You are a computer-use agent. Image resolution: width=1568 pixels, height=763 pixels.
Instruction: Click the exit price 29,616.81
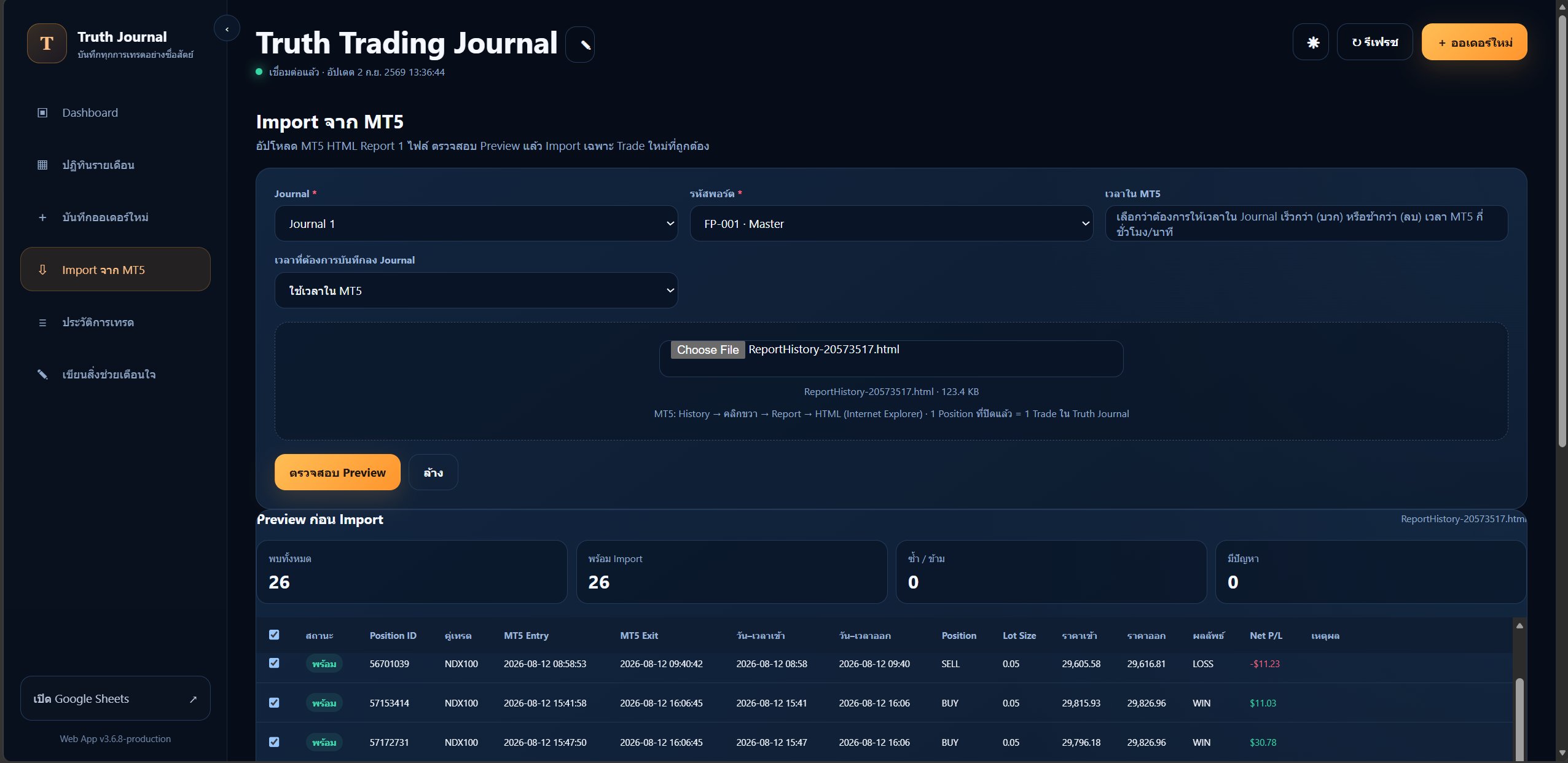click(x=1147, y=664)
